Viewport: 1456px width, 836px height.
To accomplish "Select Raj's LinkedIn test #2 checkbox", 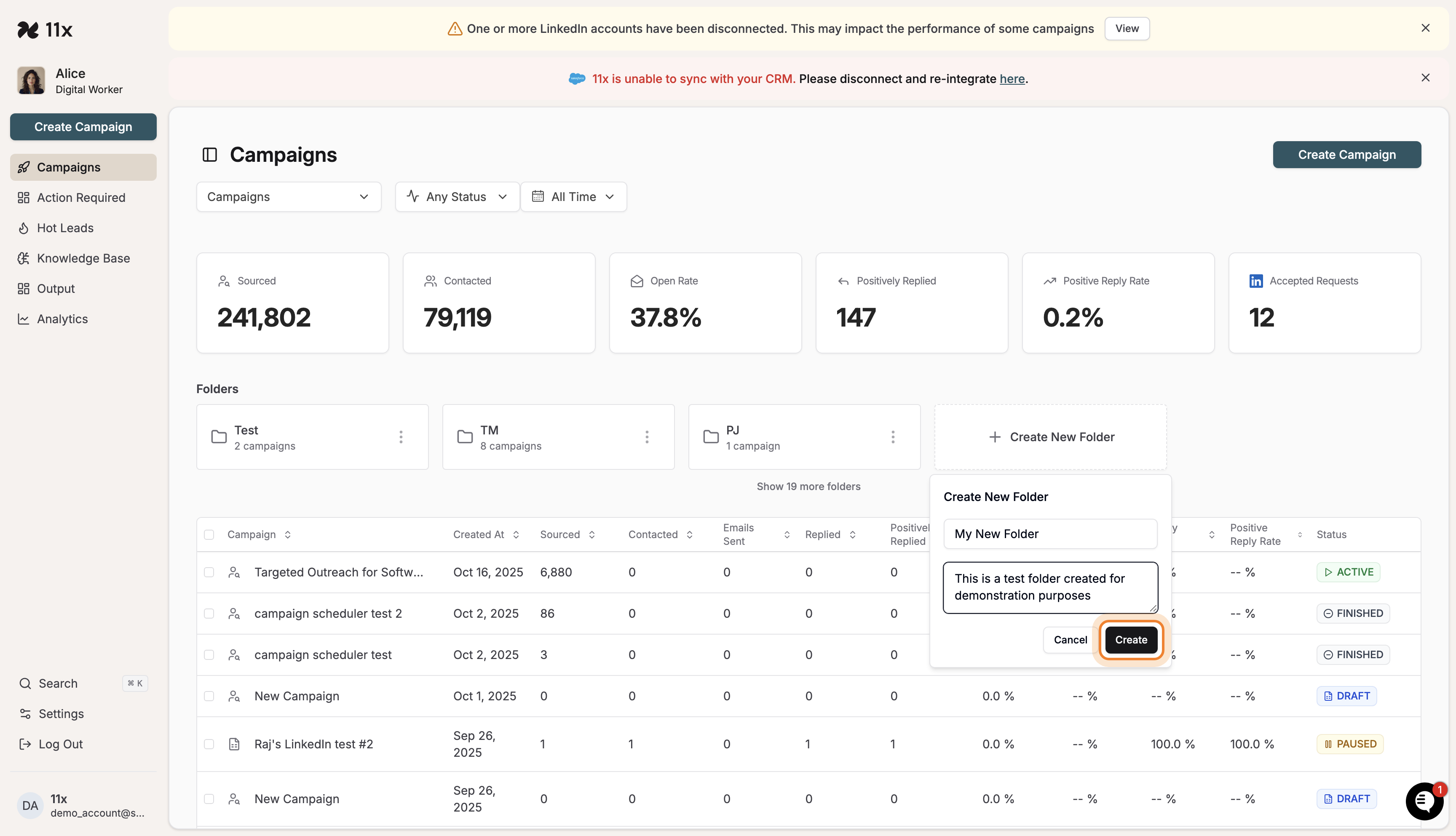I will point(209,744).
